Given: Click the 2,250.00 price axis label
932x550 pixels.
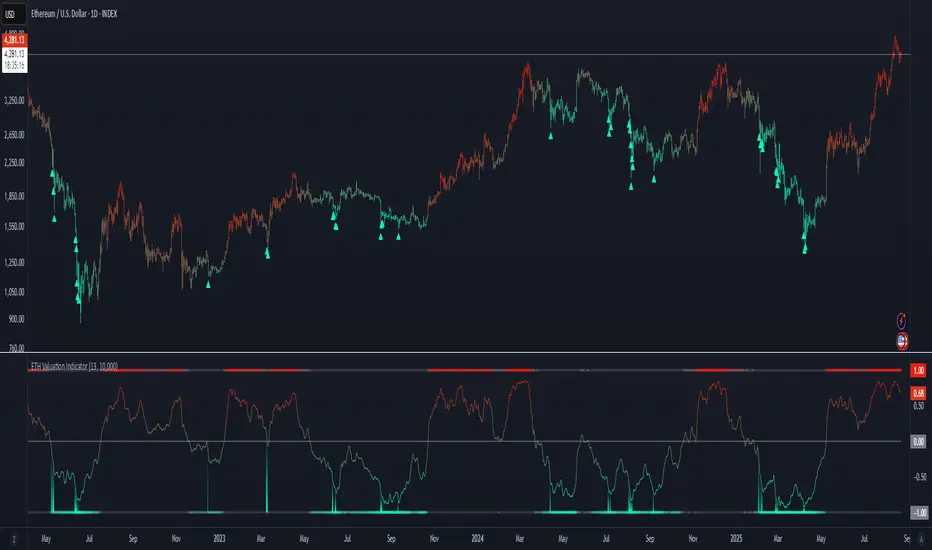Looking at the screenshot, I should click(14, 162).
